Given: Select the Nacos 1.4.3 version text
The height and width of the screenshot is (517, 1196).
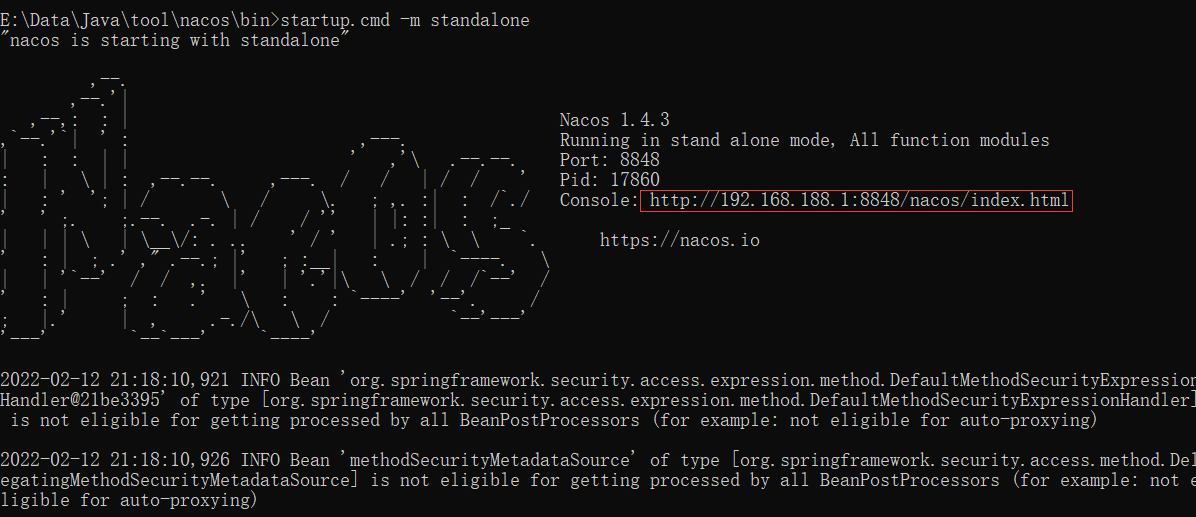Looking at the screenshot, I should click(615, 120).
